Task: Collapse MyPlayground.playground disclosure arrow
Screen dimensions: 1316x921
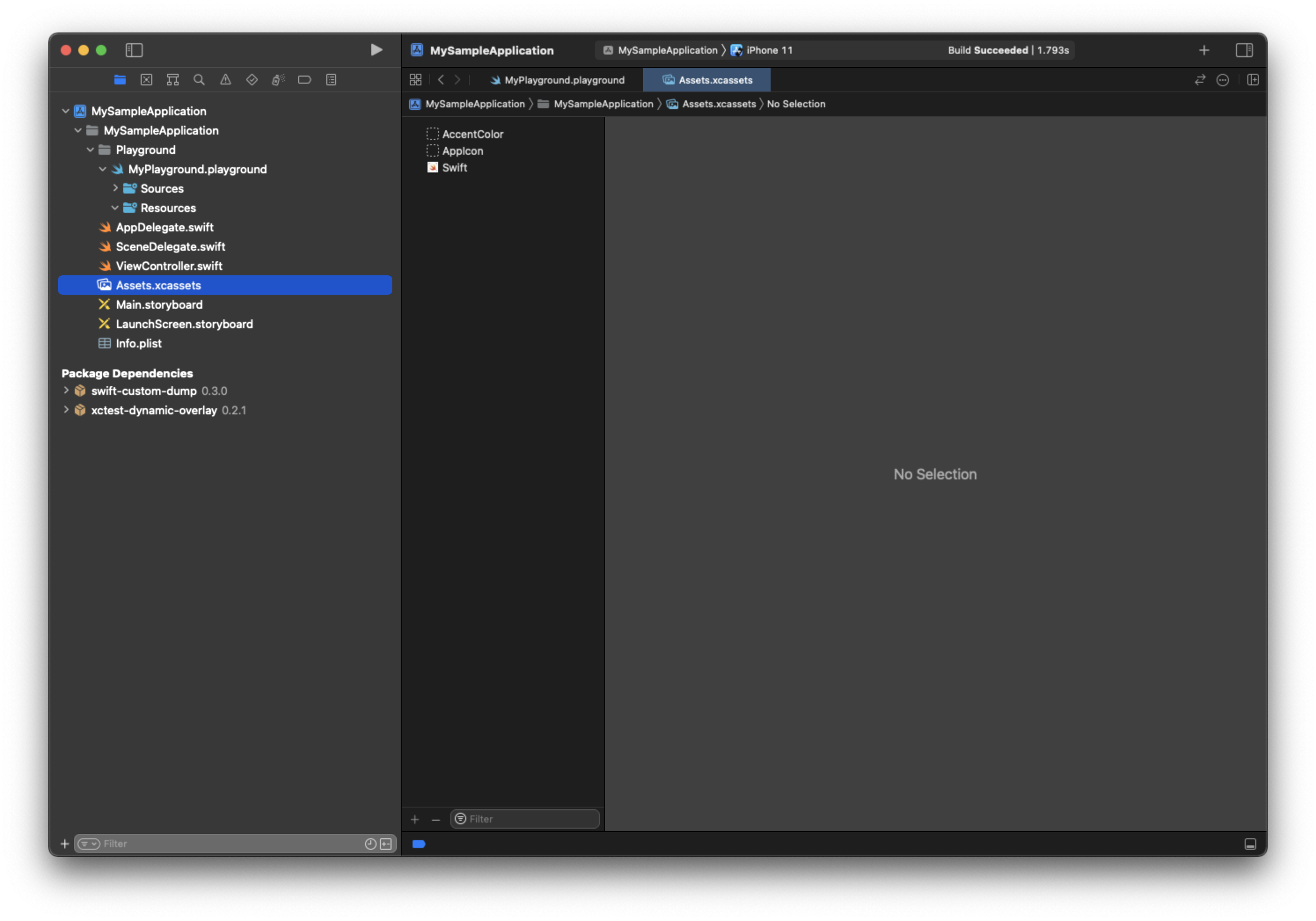Action: [102, 169]
